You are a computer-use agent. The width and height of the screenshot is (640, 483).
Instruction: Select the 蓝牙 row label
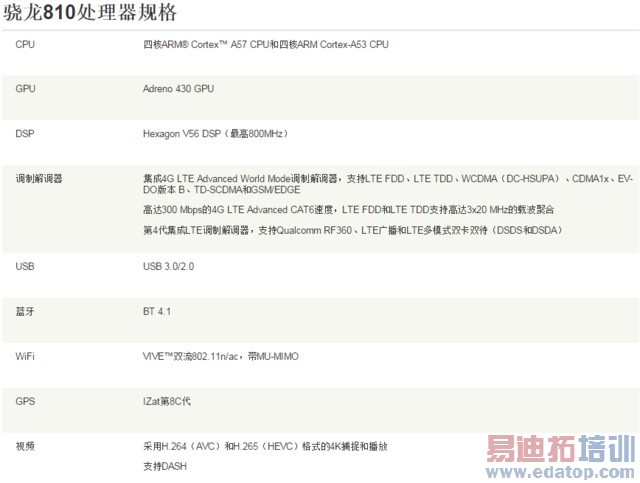tap(24, 312)
